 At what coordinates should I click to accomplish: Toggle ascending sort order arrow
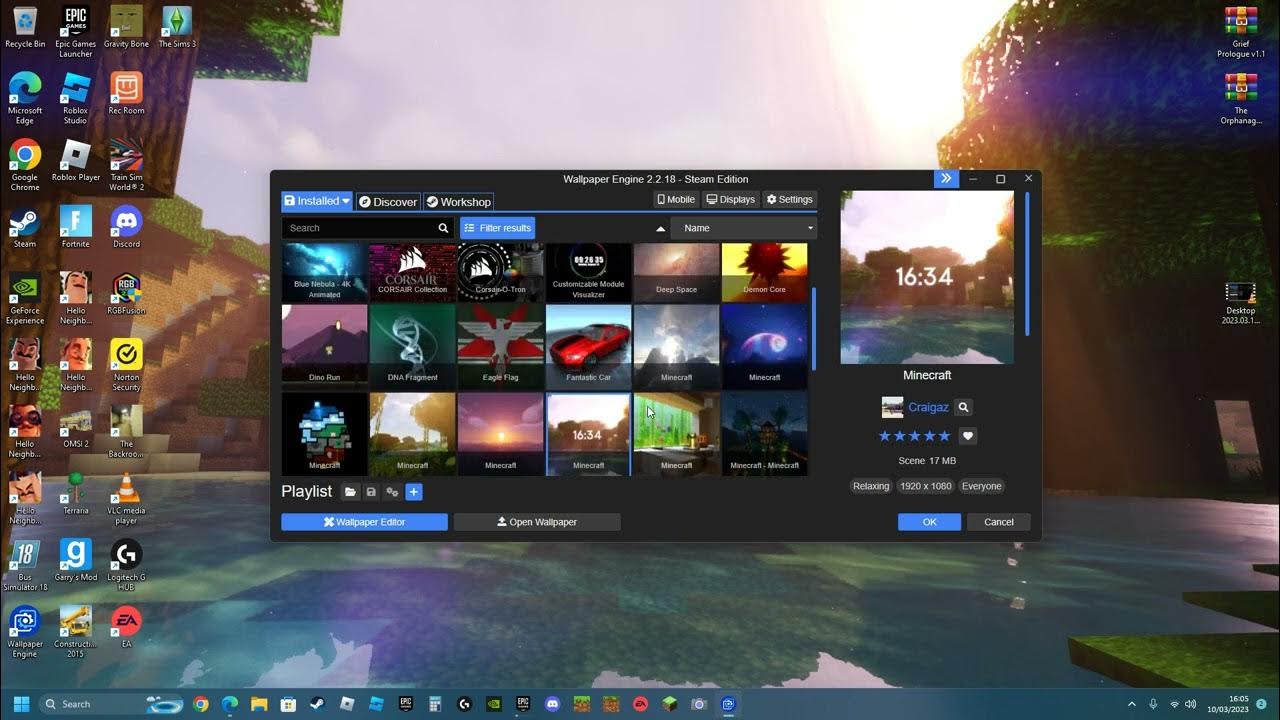click(x=660, y=228)
